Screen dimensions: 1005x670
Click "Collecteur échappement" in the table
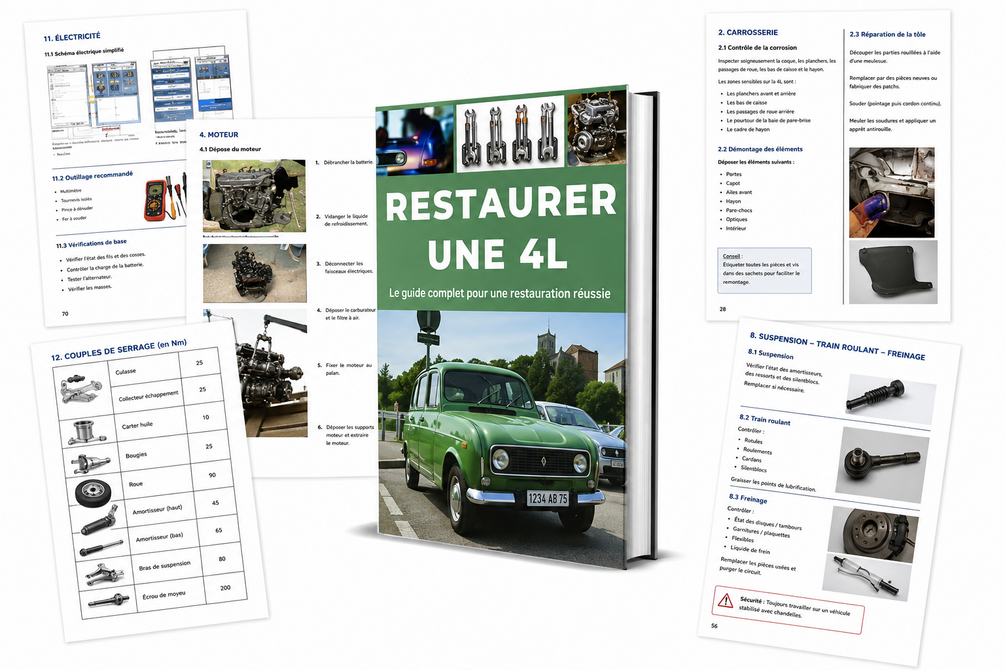point(148,396)
